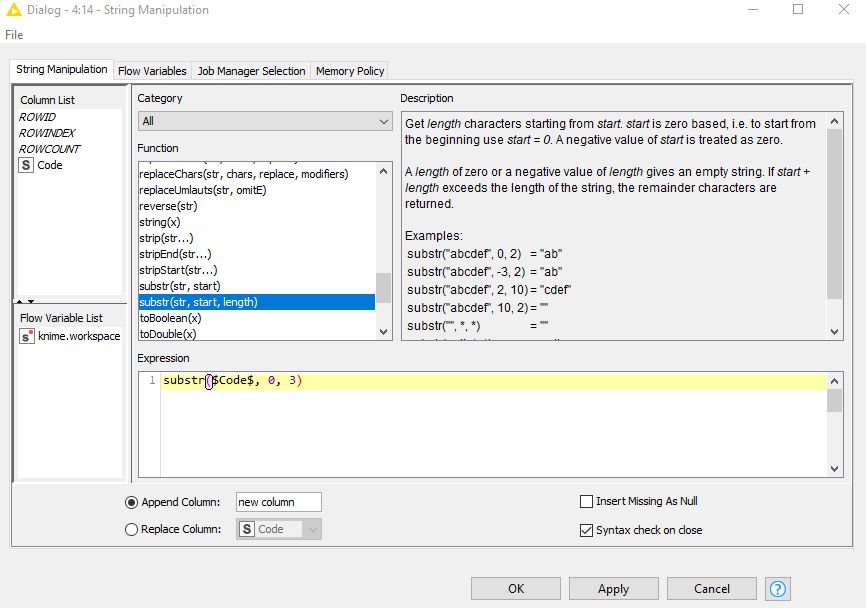Select the string type icon beside Code column
This screenshot has height=608, width=866.
(26, 165)
